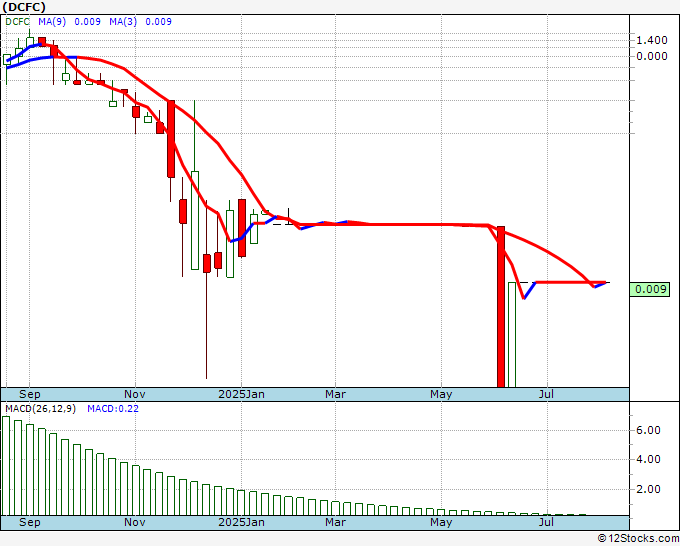Click Nov on the price chart time axis
This screenshot has height=546, width=680.
[135, 394]
